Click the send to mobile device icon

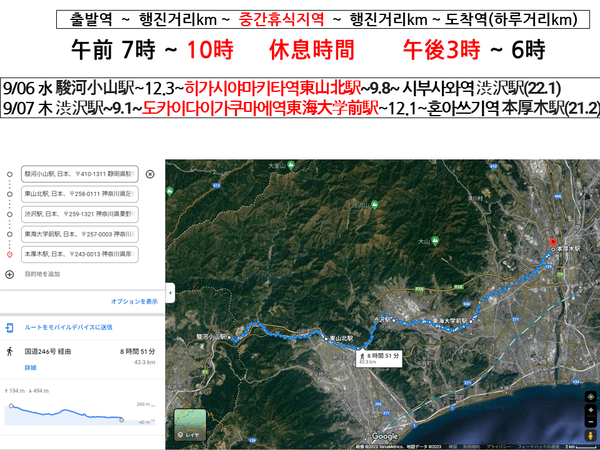click(10, 327)
